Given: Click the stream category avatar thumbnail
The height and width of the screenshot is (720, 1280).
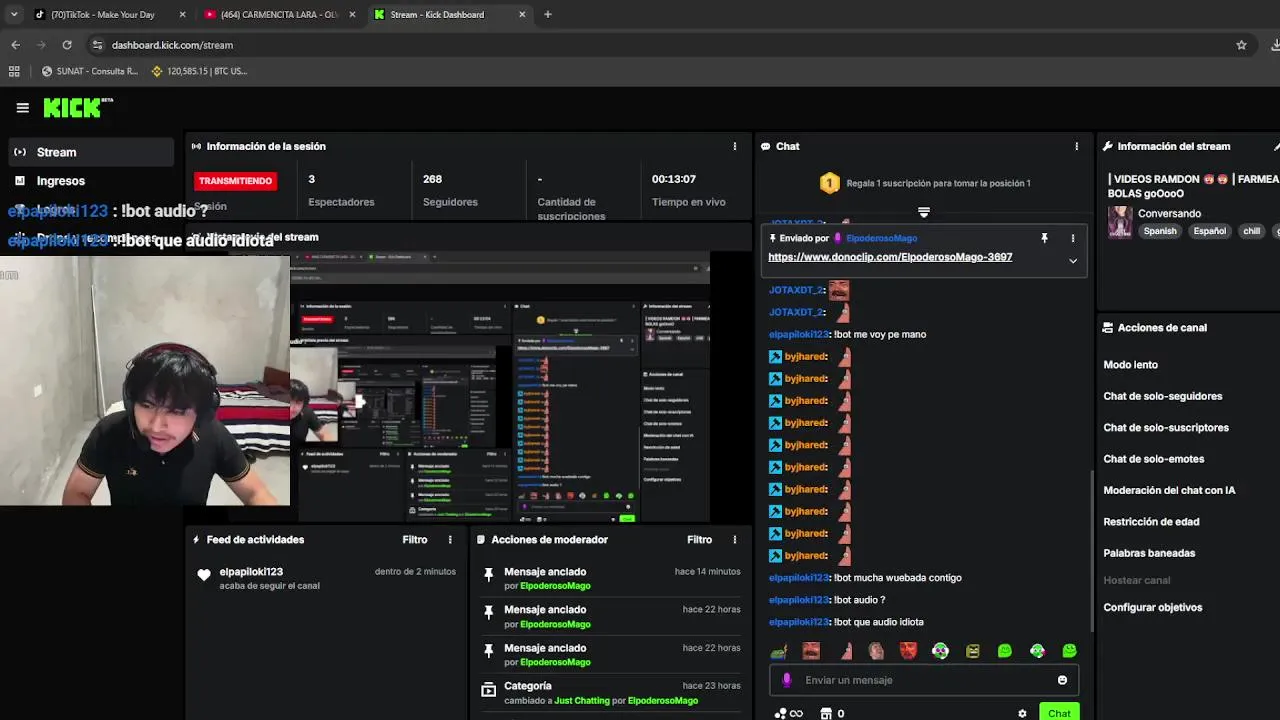Looking at the screenshot, I should click(x=1120, y=221).
